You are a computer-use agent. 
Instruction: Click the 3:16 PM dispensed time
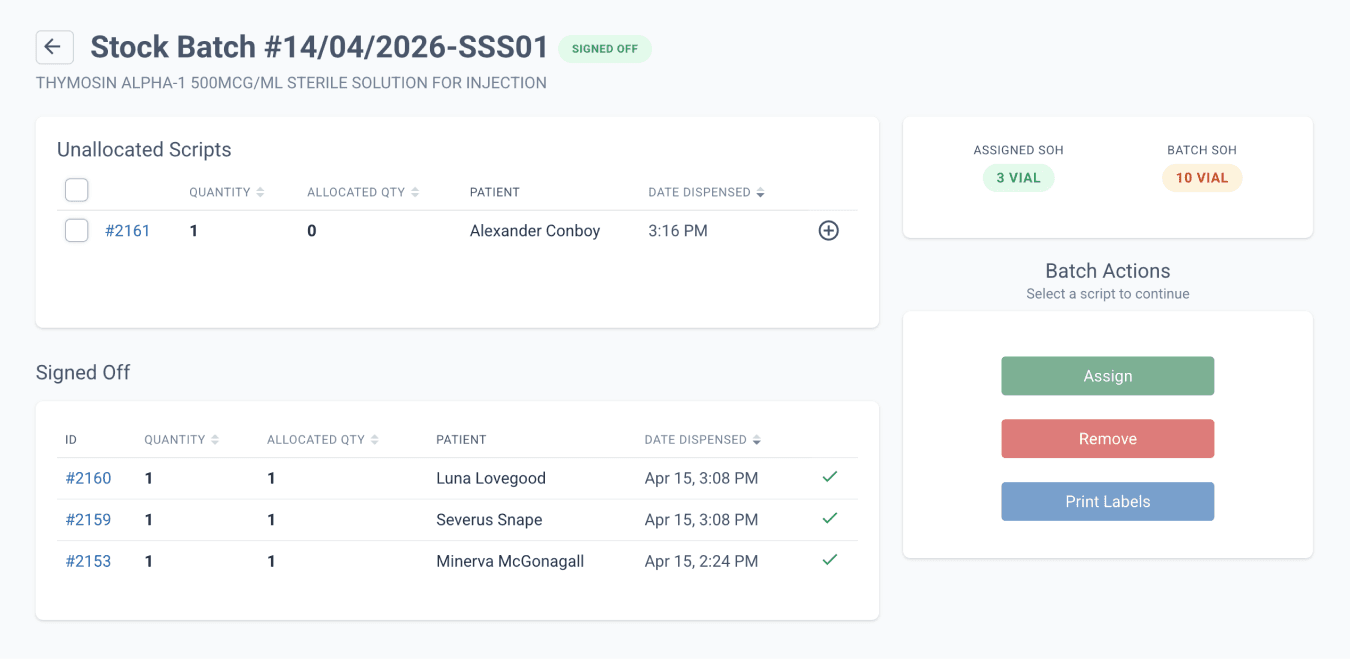point(678,231)
